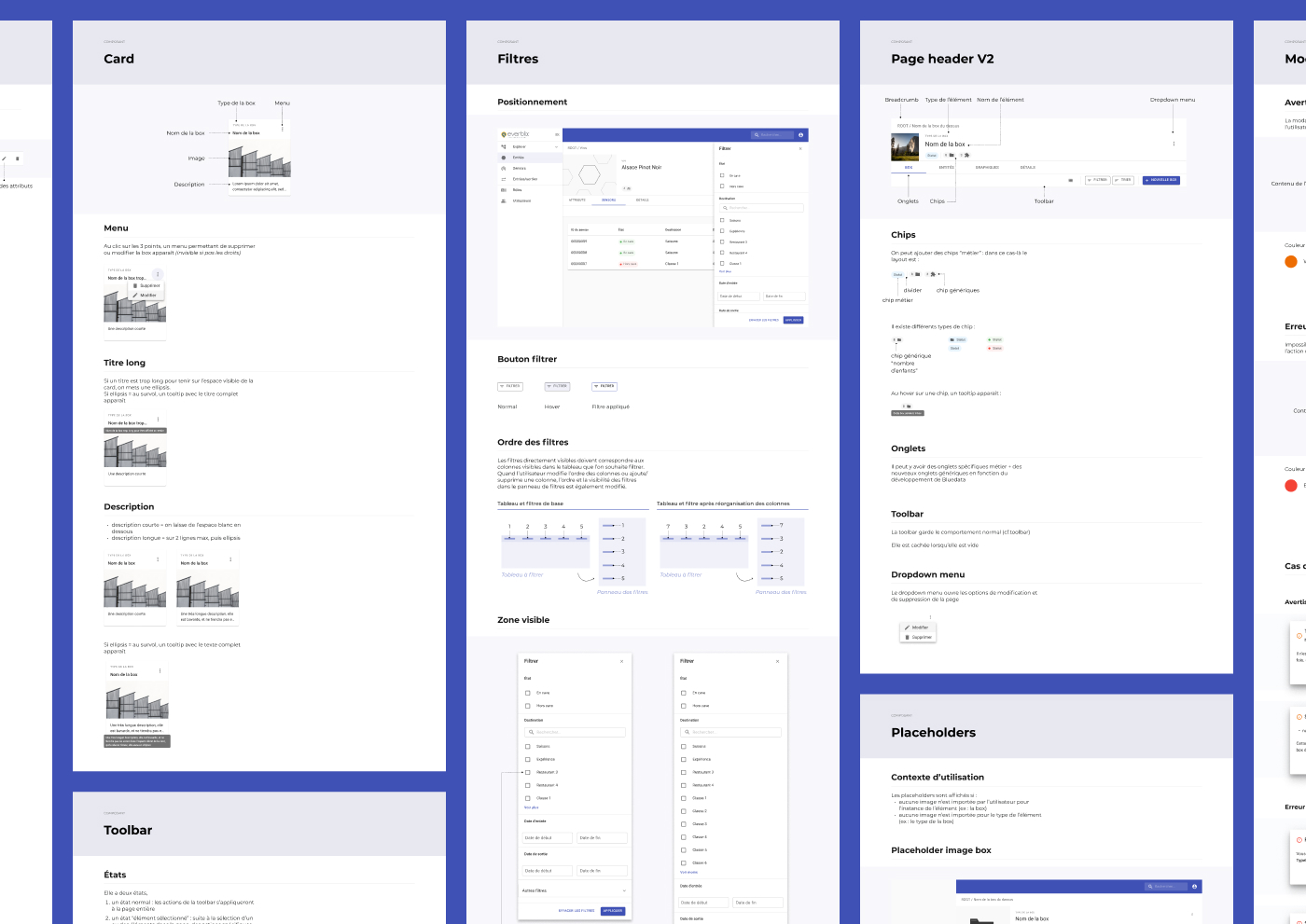Tick the Hors cave checkbox in left filter panel

click(x=528, y=706)
